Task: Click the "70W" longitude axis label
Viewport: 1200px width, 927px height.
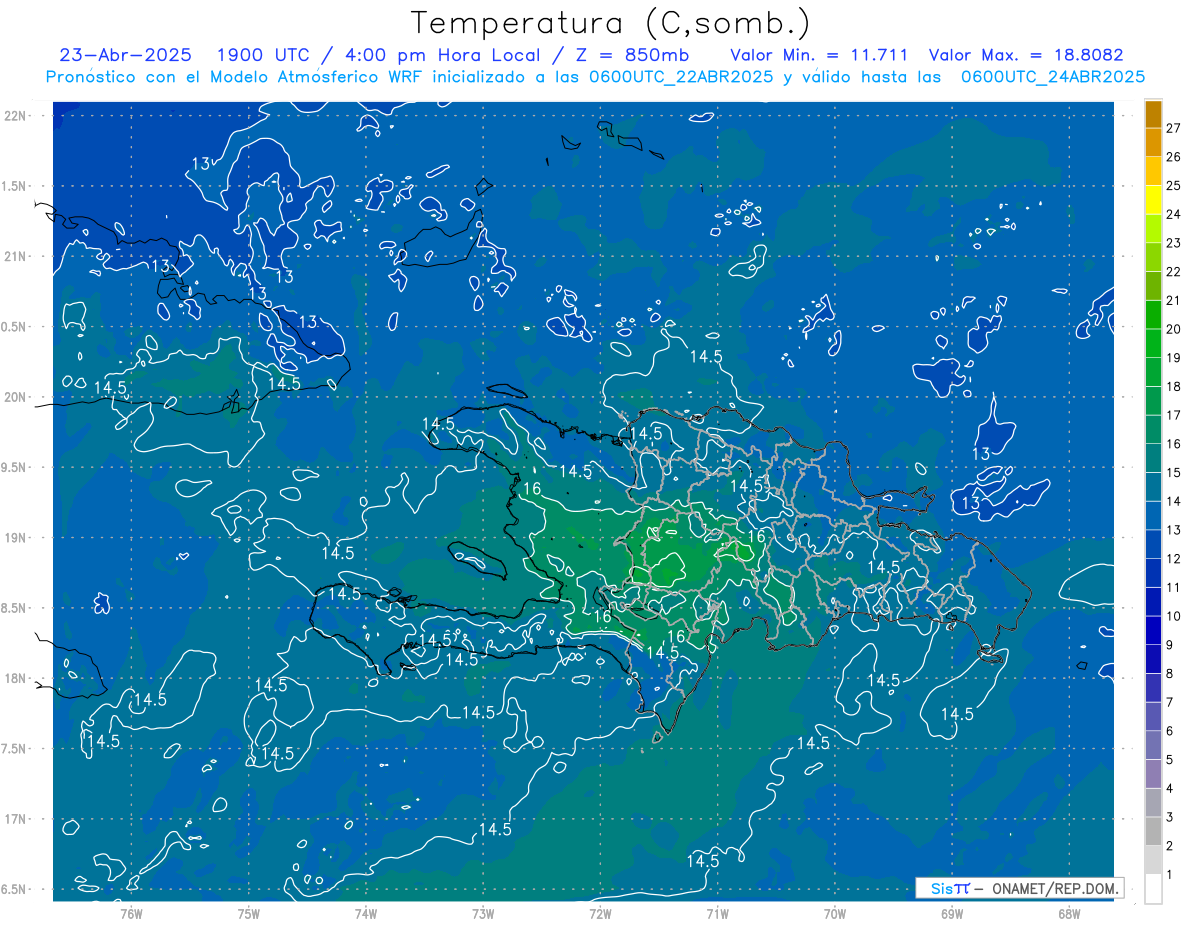Action: click(x=835, y=913)
